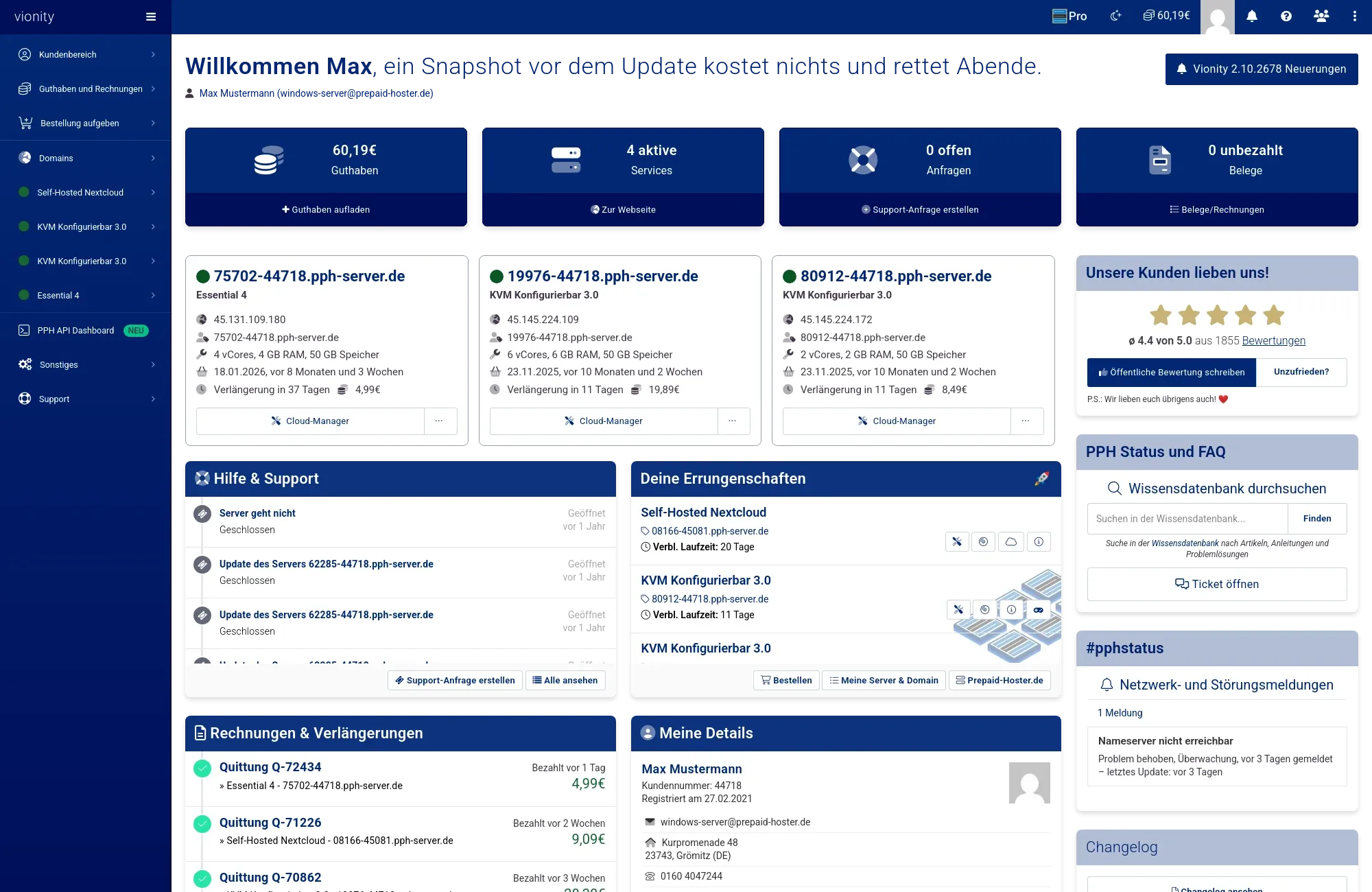Expand the Self-Hosted Nextcloud sidebar entry
Viewport: 1372px width, 892px height.
tap(86, 192)
